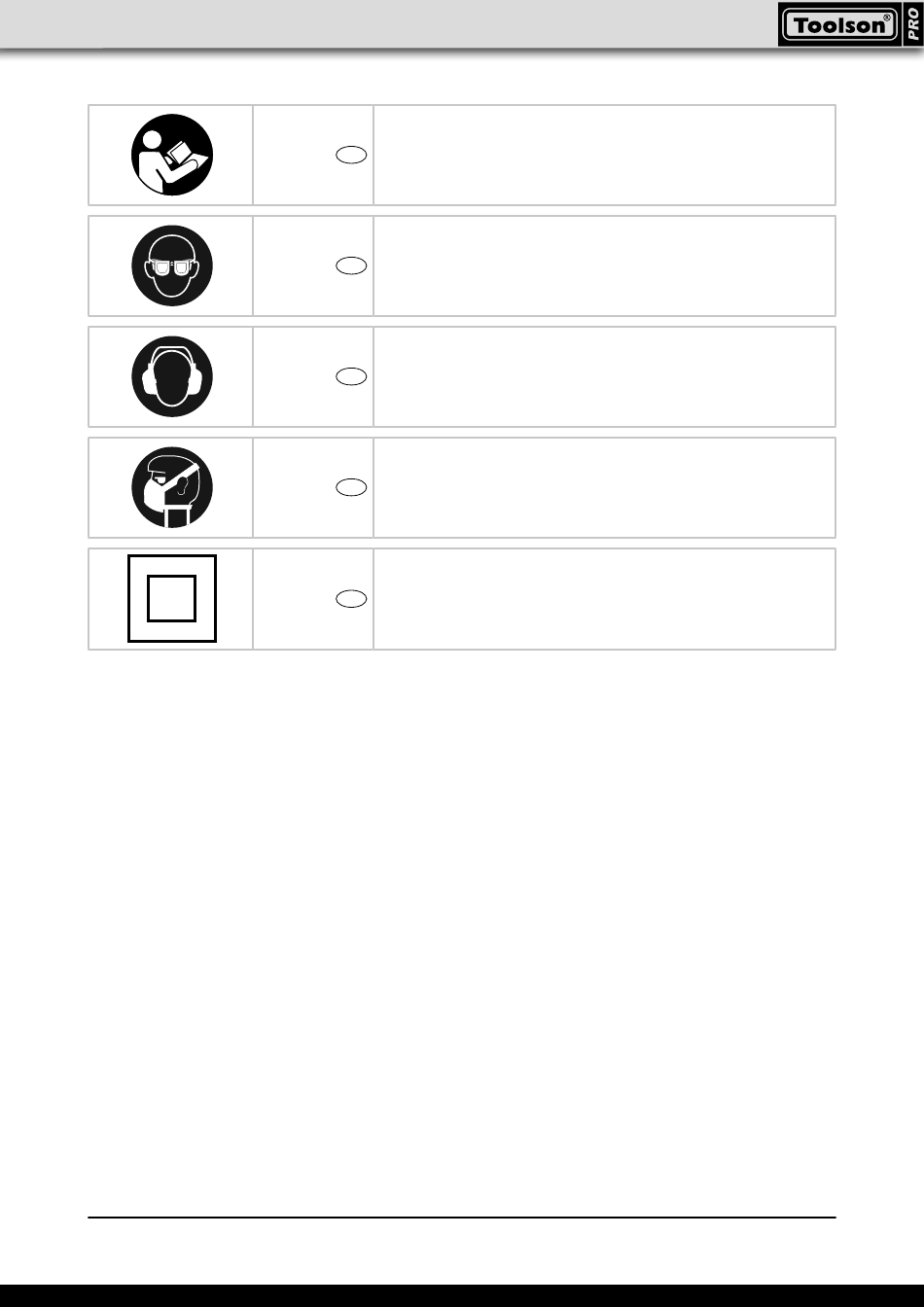
Task: Click the empty description field for eye protection
Action: coord(604,266)
